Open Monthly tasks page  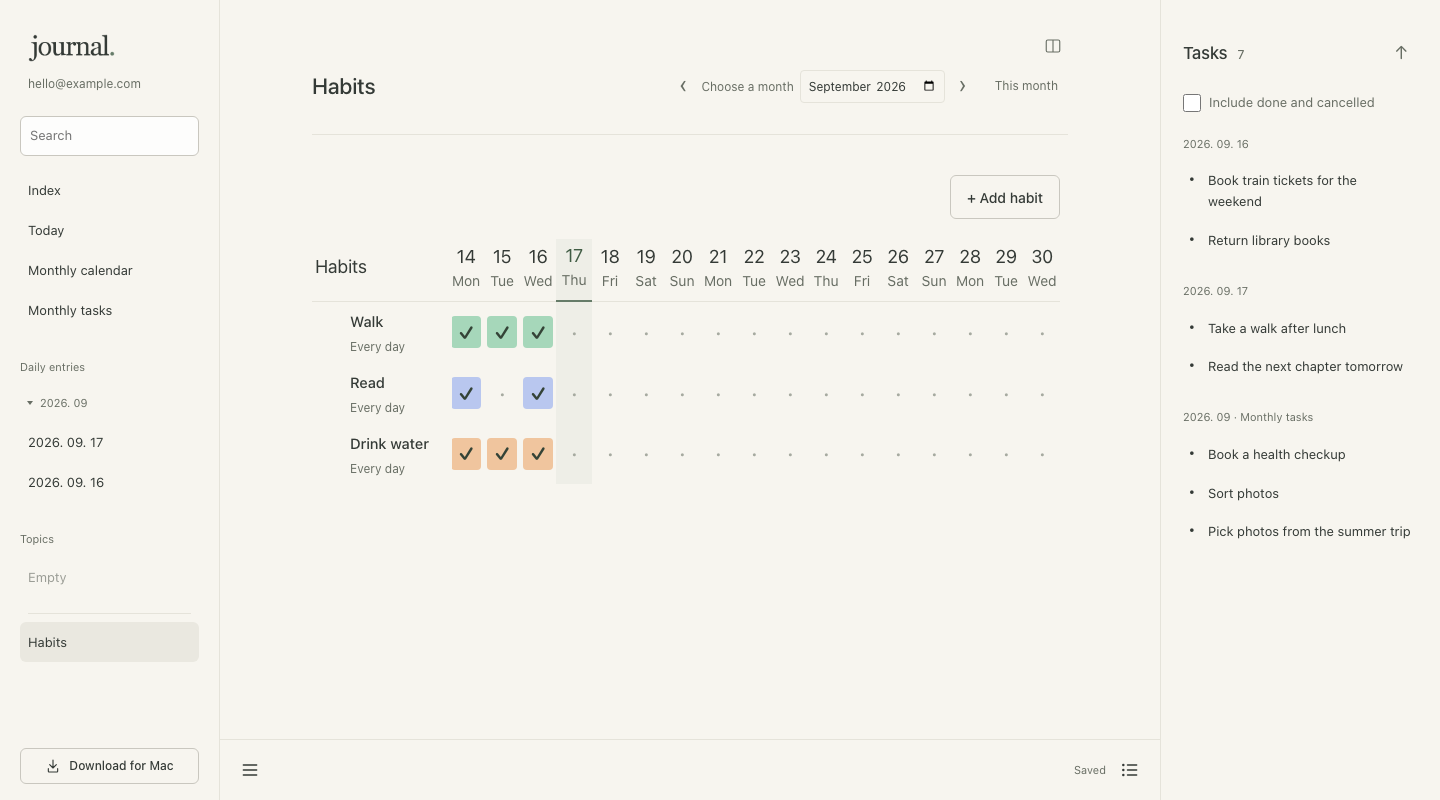(x=109, y=310)
